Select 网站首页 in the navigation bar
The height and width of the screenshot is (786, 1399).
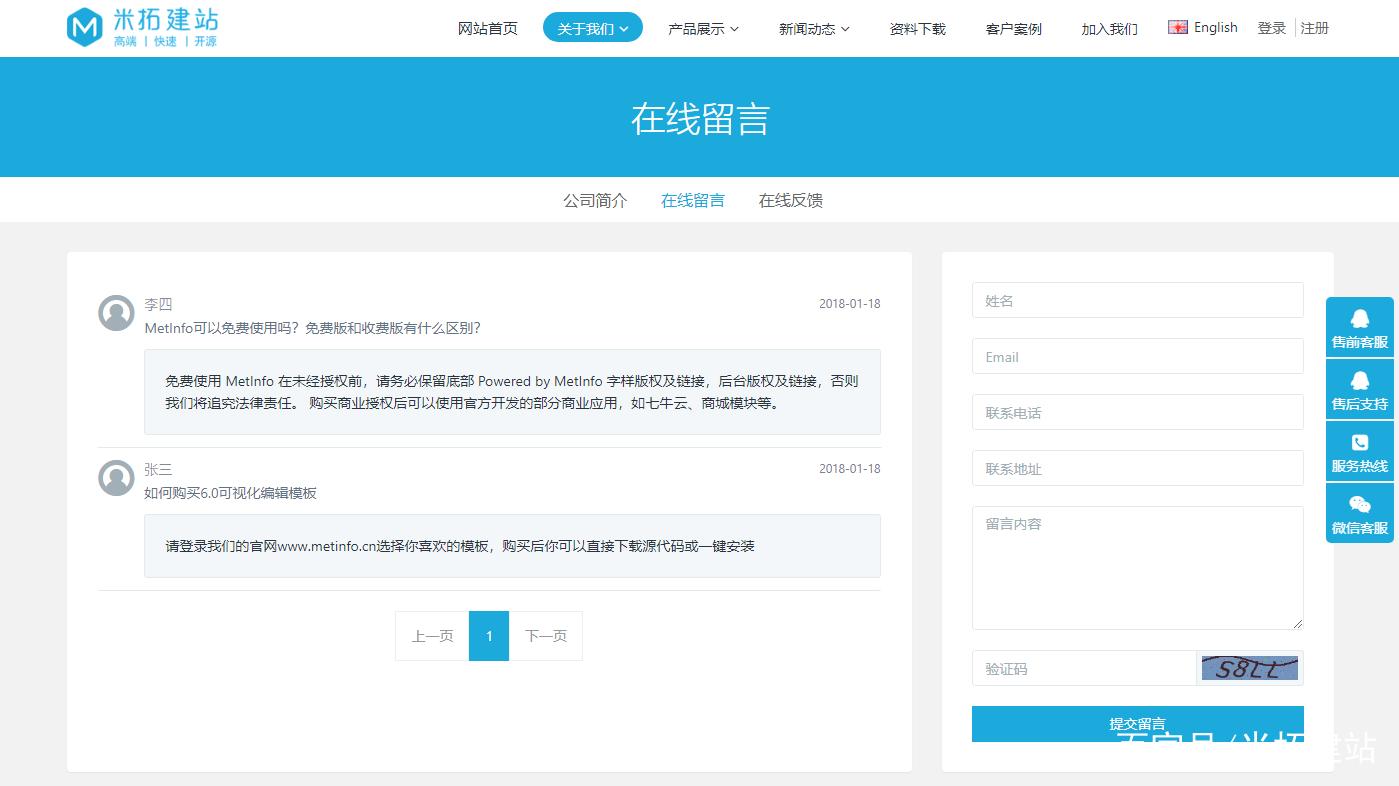(x=487, y=29)
